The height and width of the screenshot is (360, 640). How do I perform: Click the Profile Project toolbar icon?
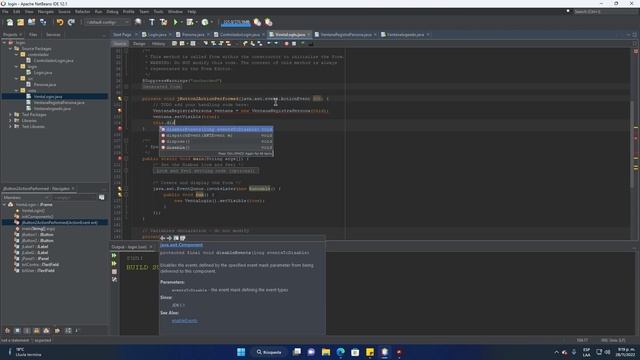(x=204, y=22)
